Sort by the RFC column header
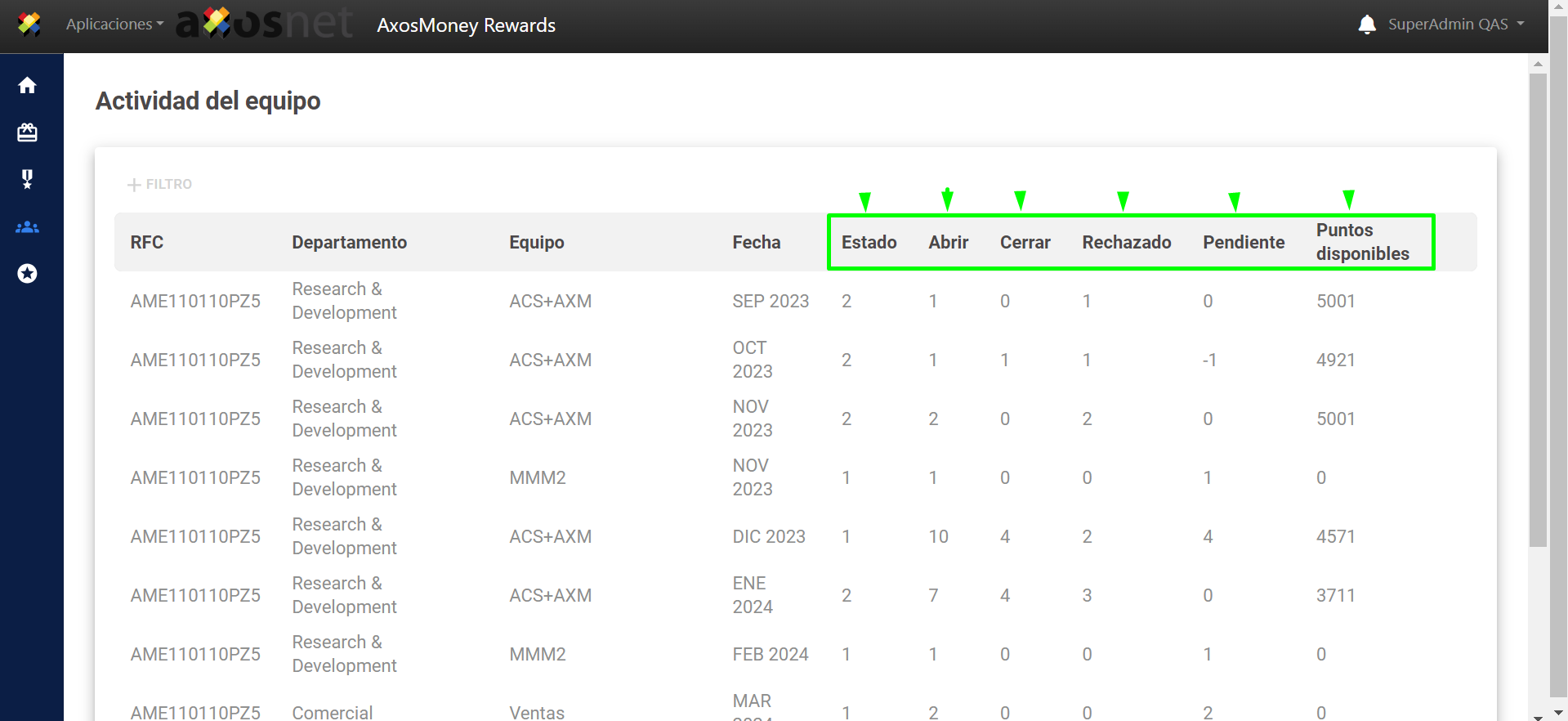The height and width of the screenshot is (721, 1568). pos(147,243)
